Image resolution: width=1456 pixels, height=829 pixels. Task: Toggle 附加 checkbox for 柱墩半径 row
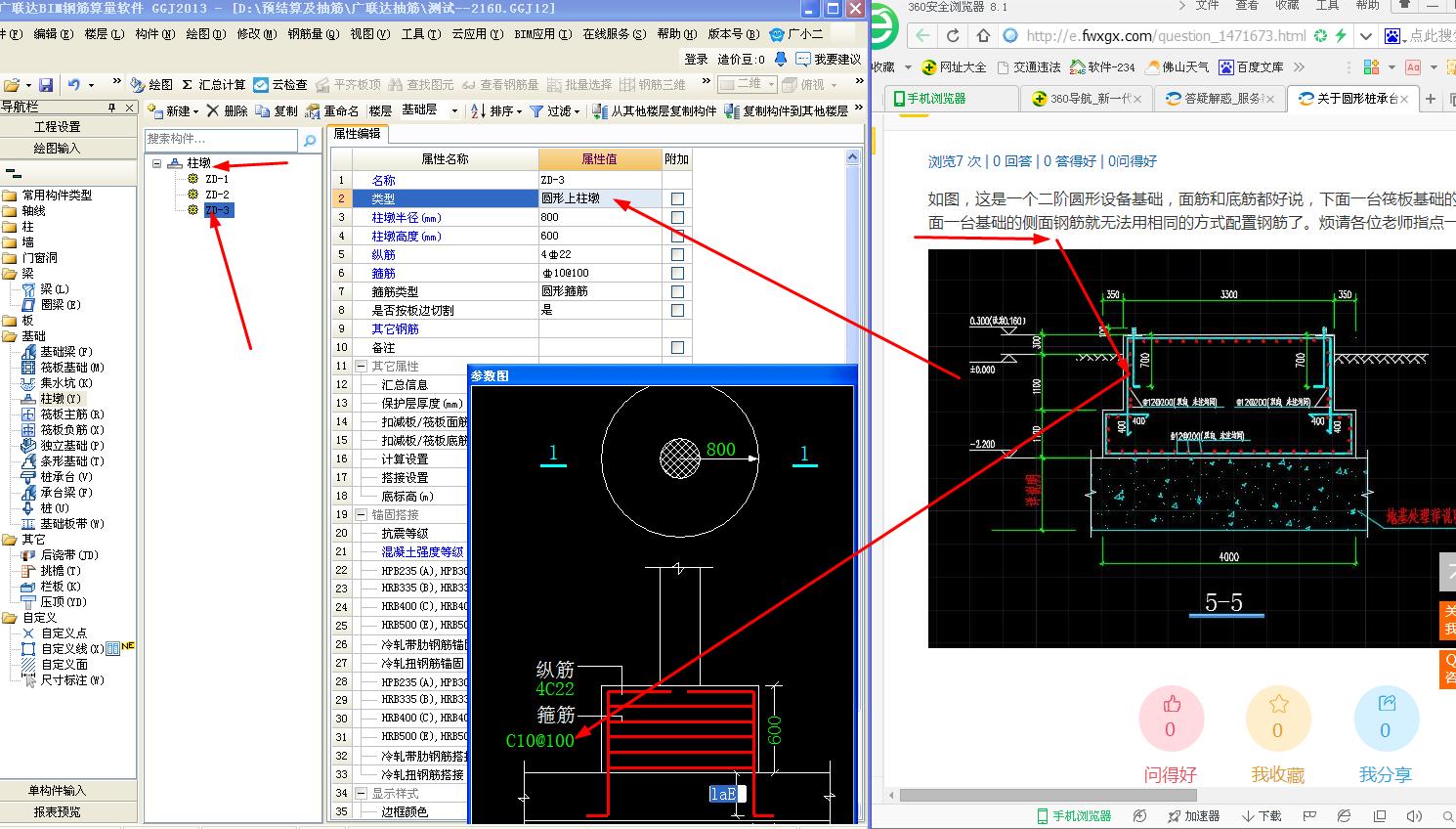point(677,217)
